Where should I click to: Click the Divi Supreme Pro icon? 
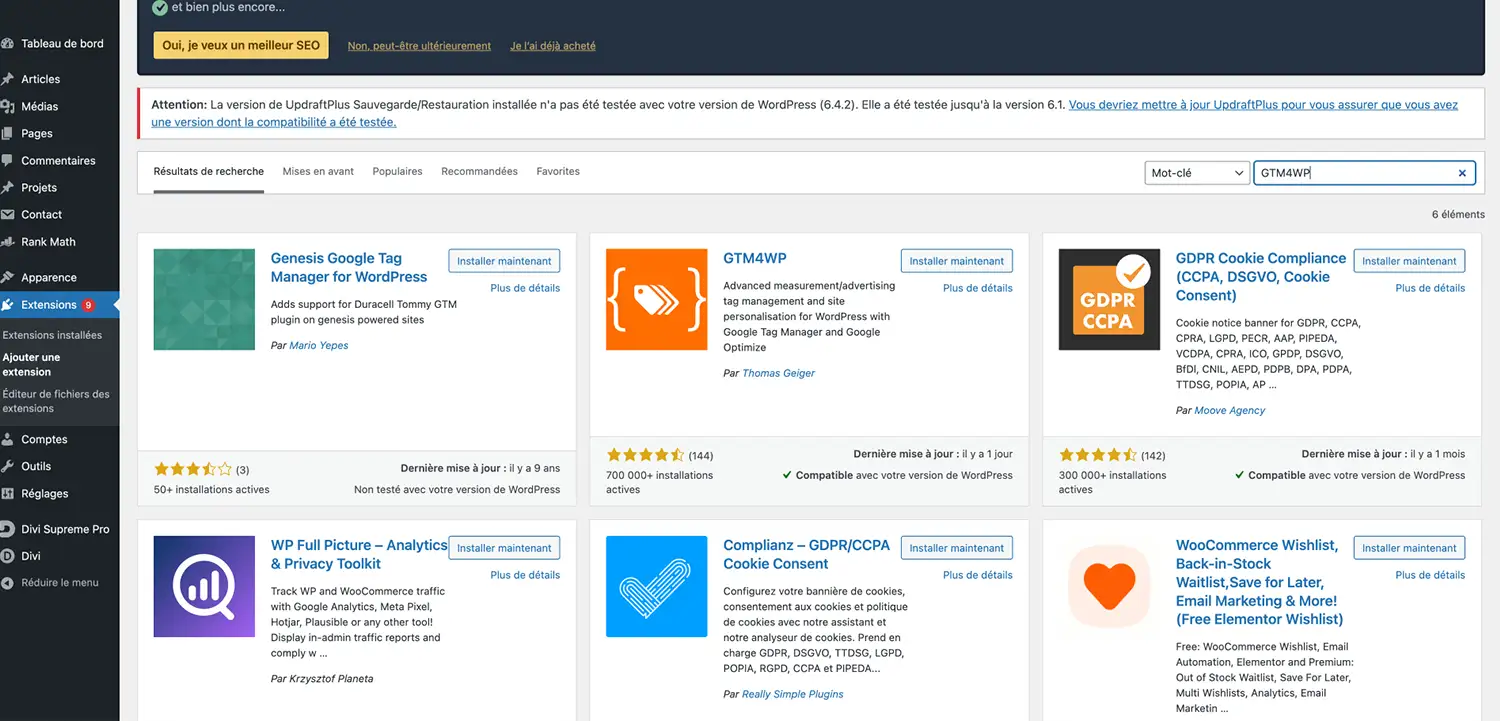(8, 529)
